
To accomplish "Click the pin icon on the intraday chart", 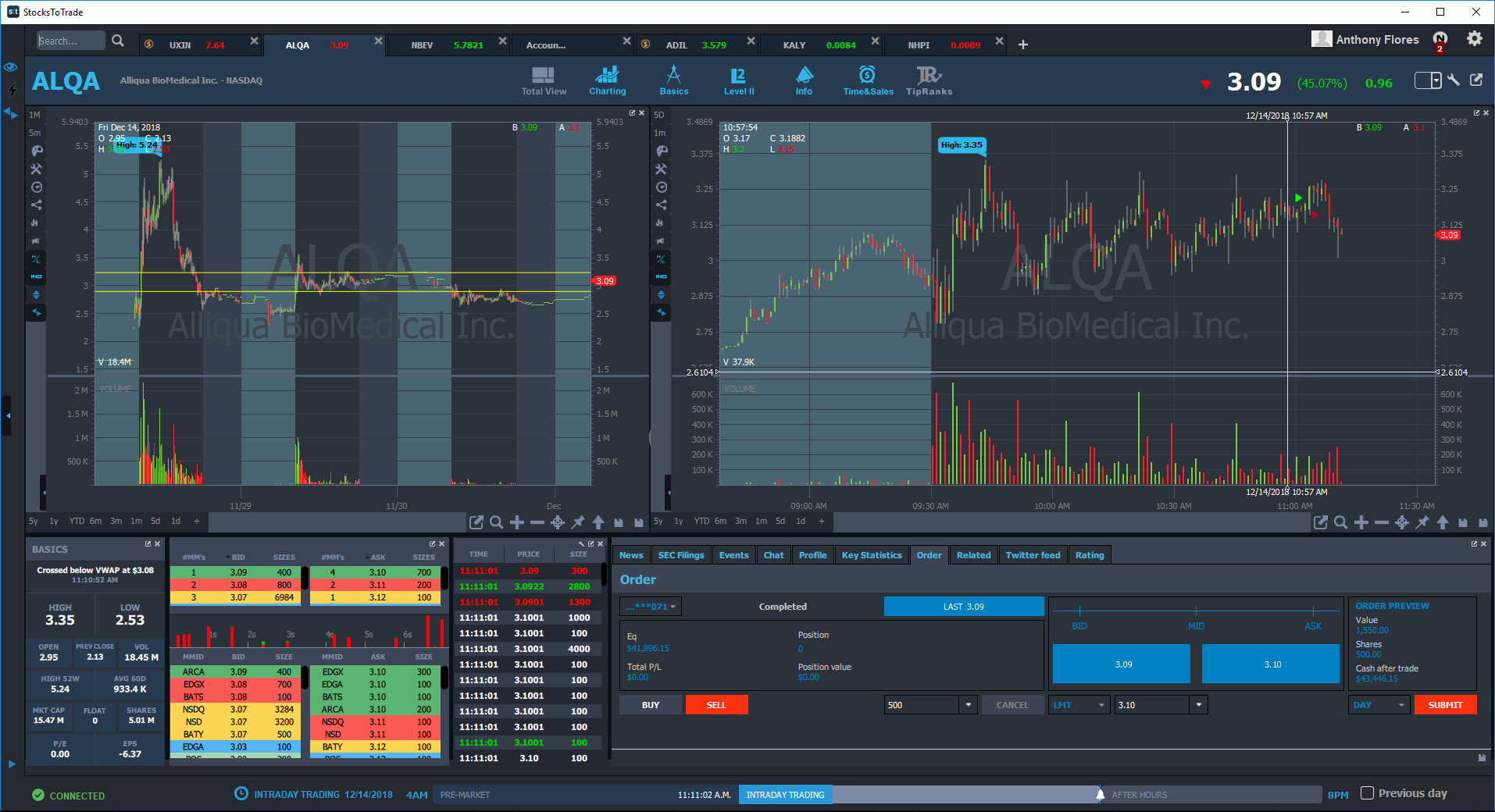I will coord(1422,522).
